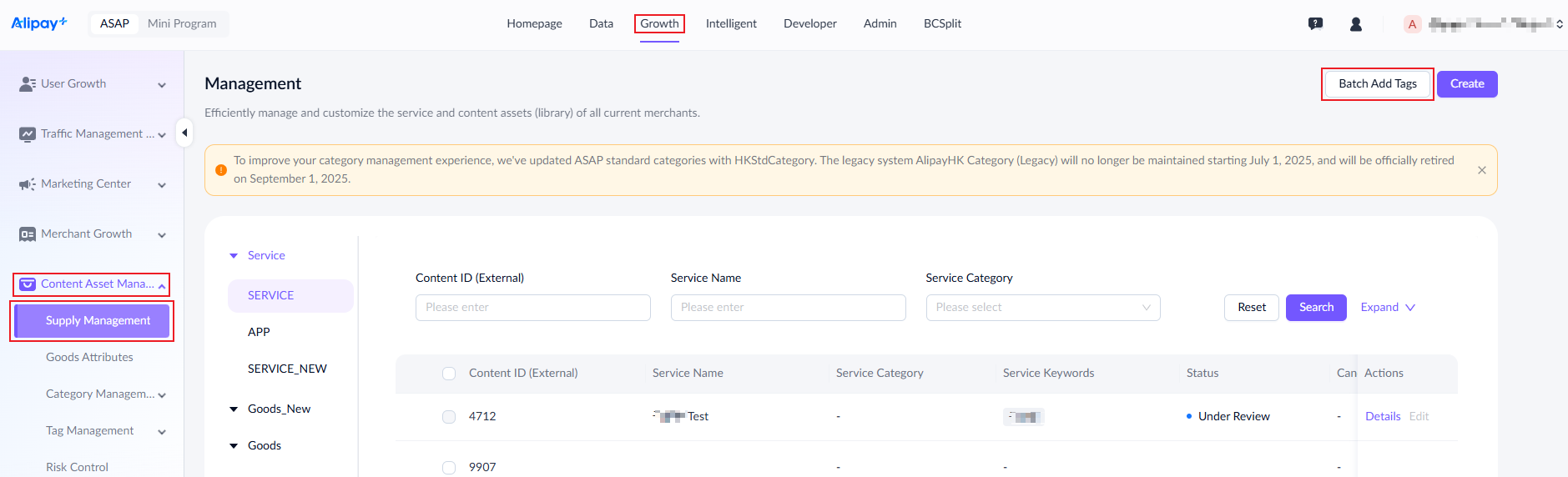Click the User Growth sidebar icon
Image resolution: width=1568 pixels, height=477 pixels.
28,84
